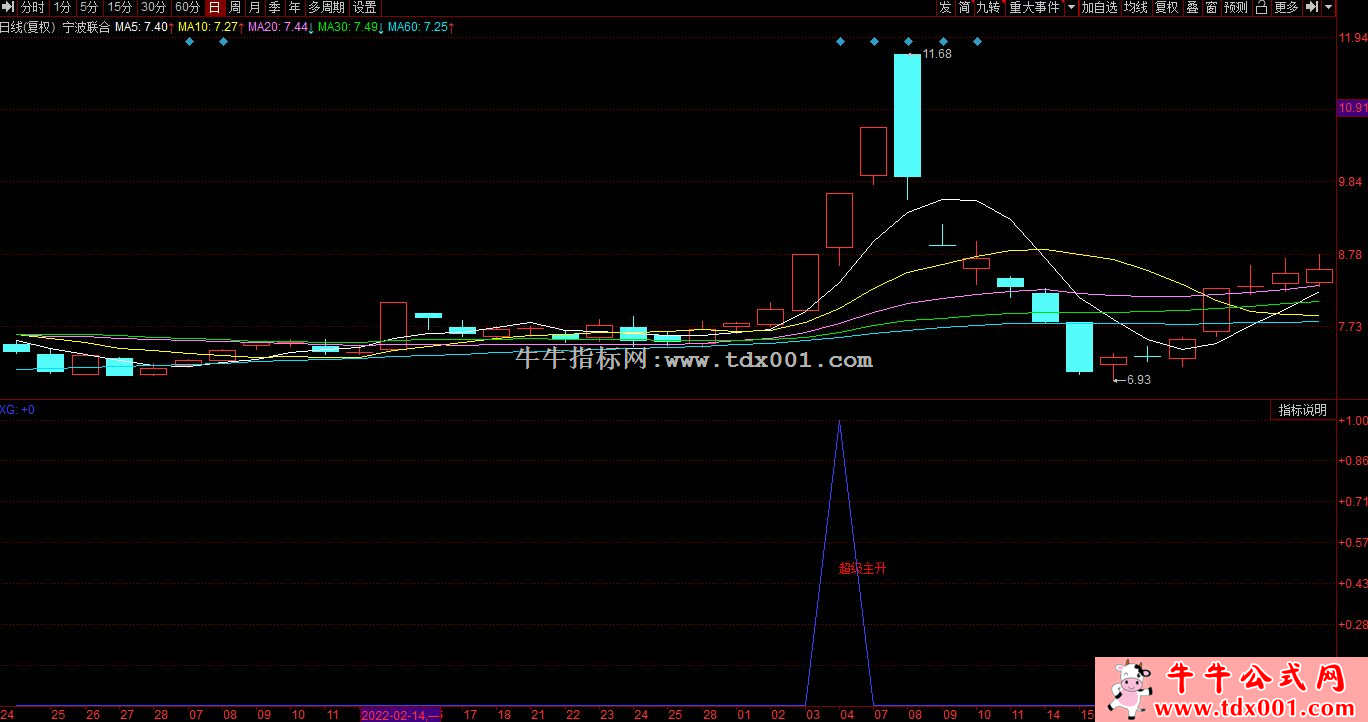Open the 九转 indicator button
Screen dimensions: 1368x722
pos(988,7)
